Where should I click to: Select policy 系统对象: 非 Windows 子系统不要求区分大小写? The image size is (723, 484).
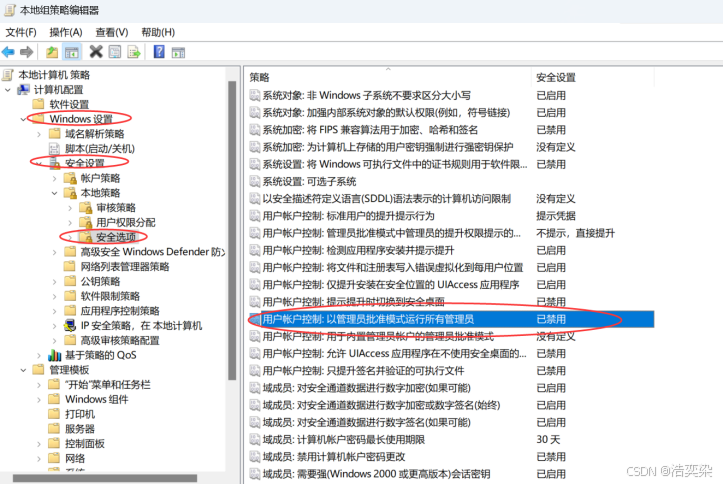coord(367,95)
